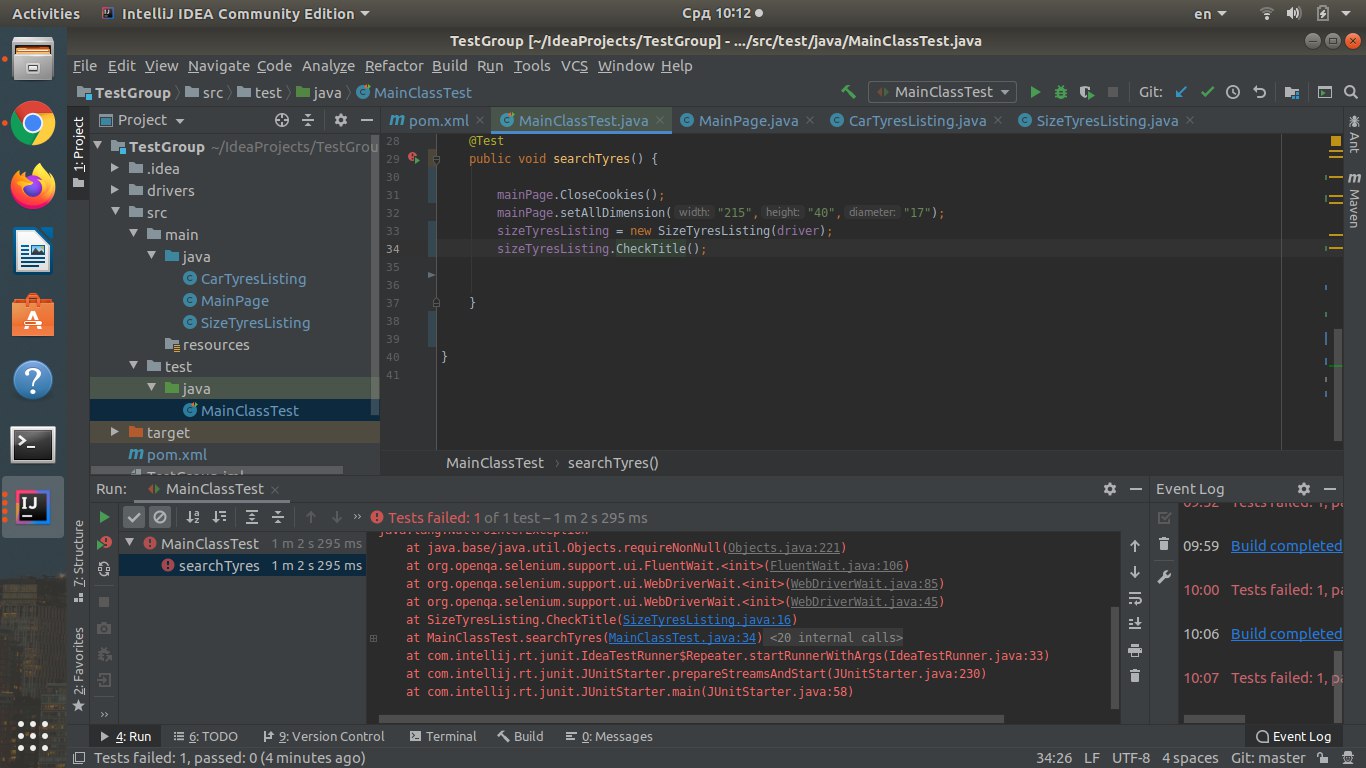
Task: Expand drivers folder node
Action: [x=116, y=191]
